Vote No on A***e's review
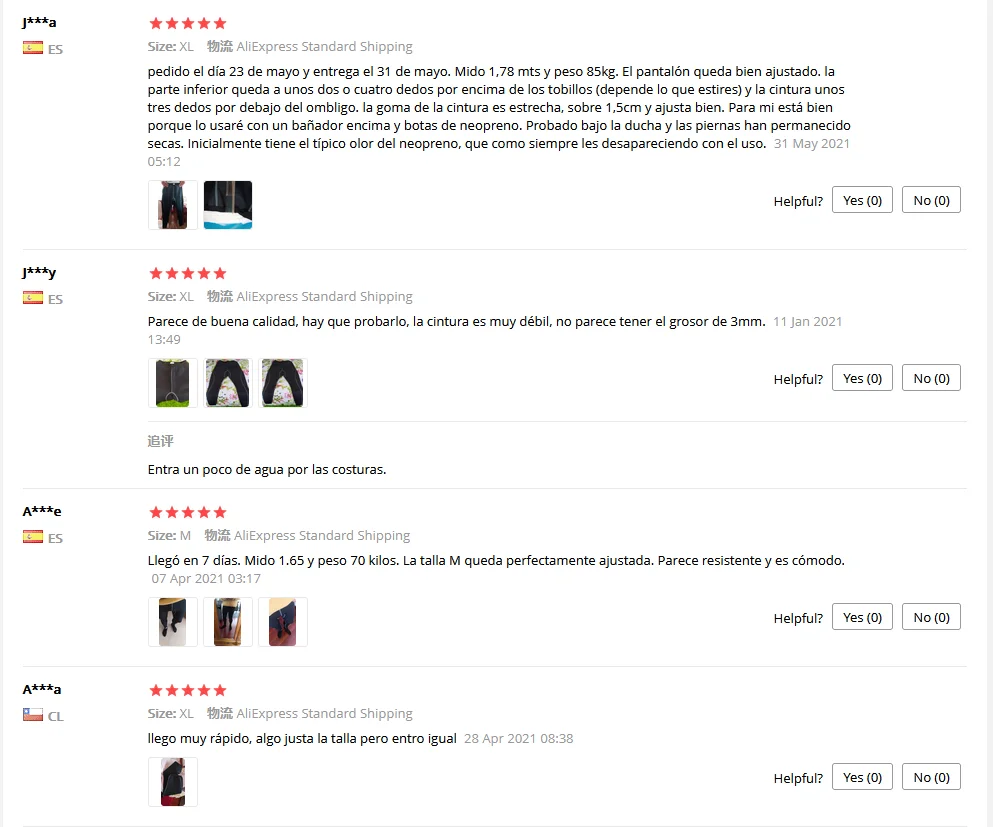The height and width of the screenshot is (827, 993). [x=931, y=617]
